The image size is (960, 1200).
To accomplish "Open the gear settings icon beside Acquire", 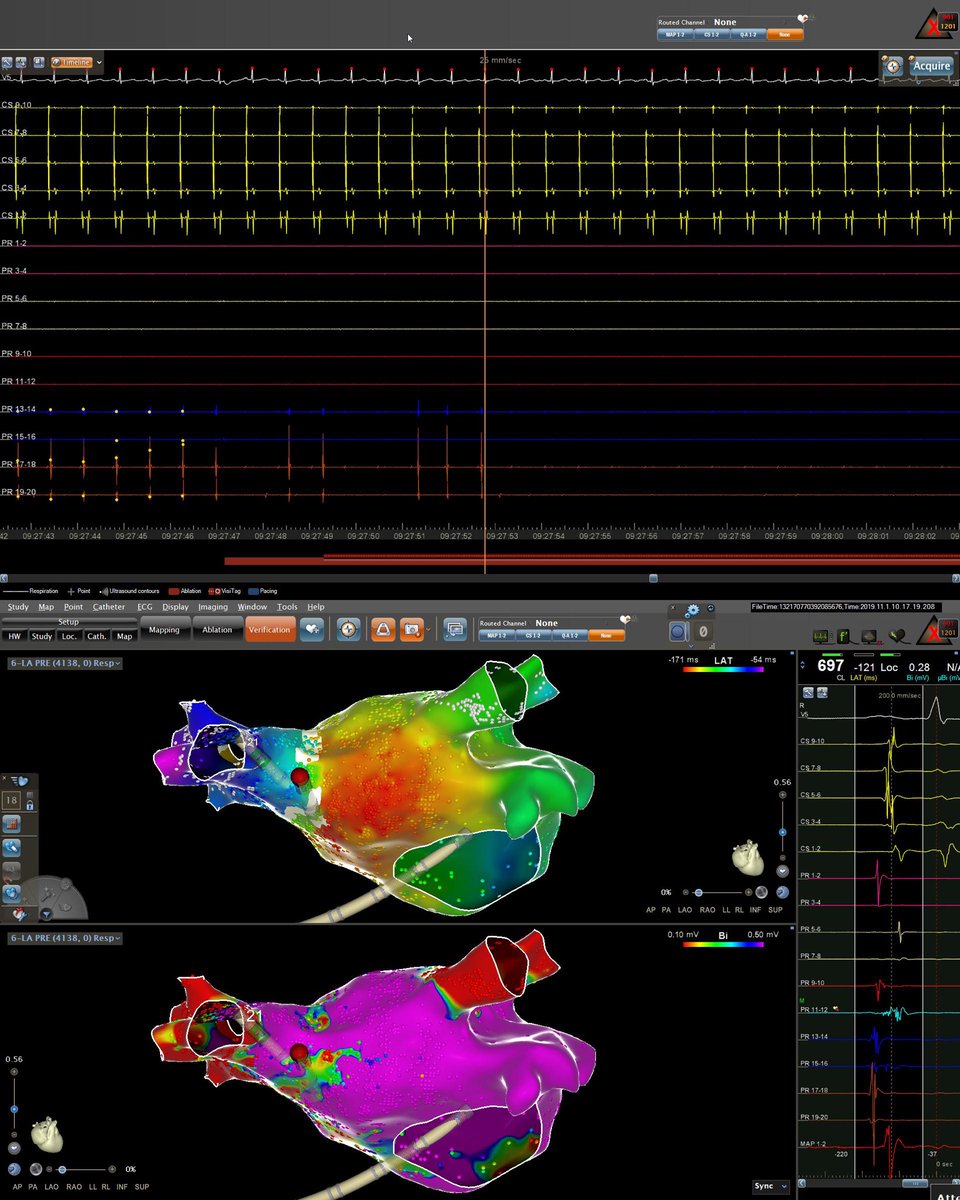I will point(892,66).
